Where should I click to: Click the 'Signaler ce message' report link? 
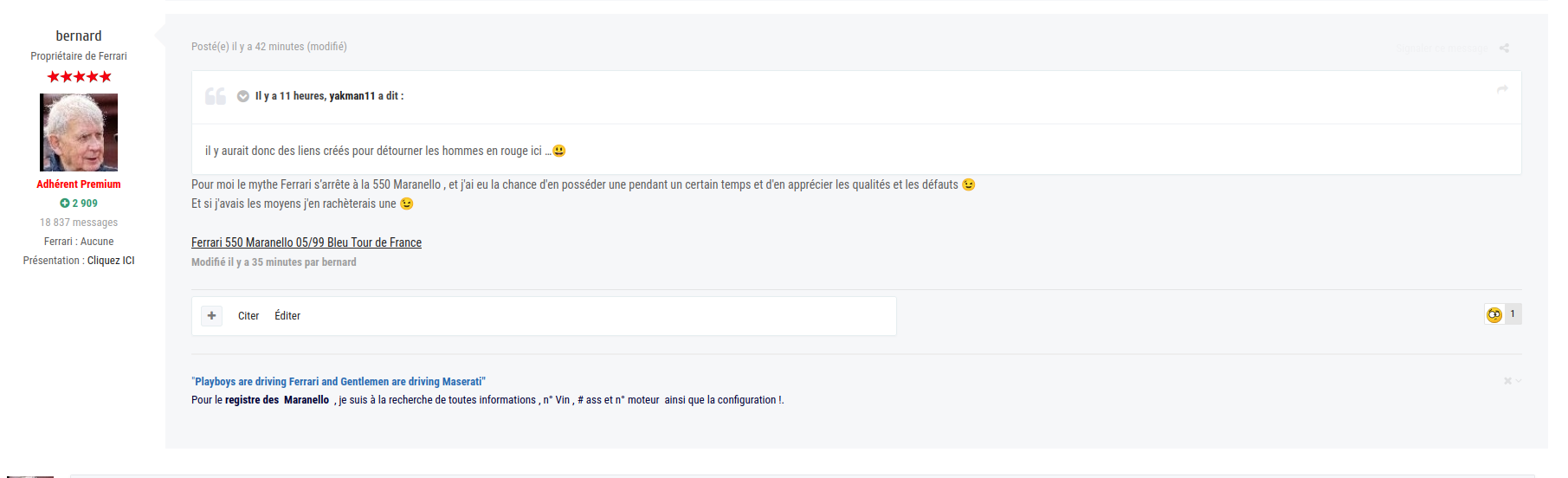pos(1442,48)
